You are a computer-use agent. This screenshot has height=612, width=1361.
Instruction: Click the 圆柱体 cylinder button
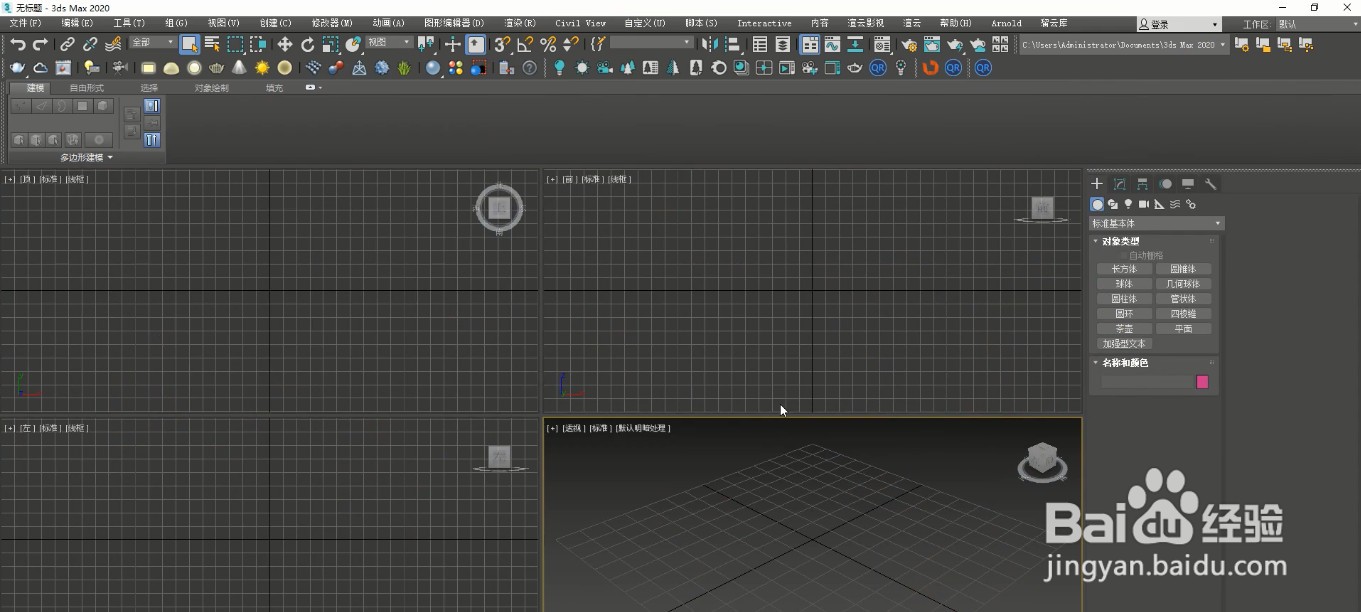point(1124,299)
